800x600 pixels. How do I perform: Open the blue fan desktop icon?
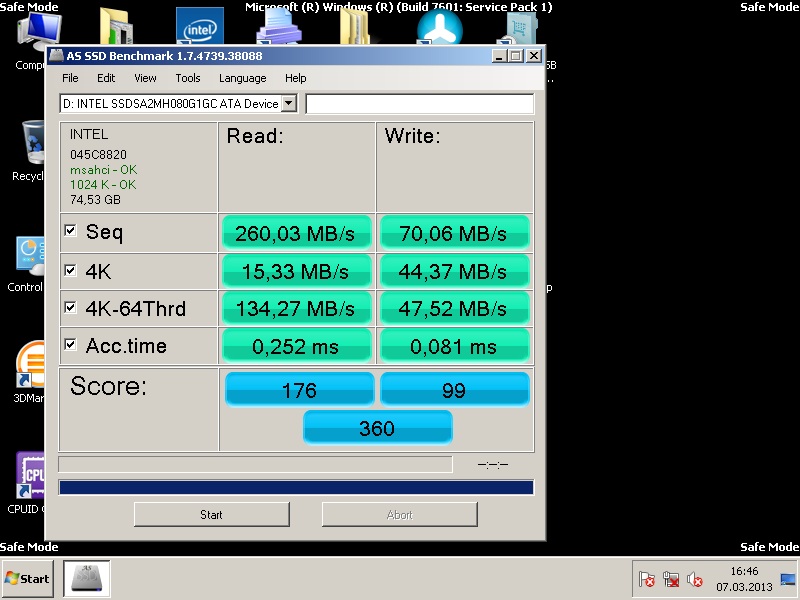click(440, 28)
